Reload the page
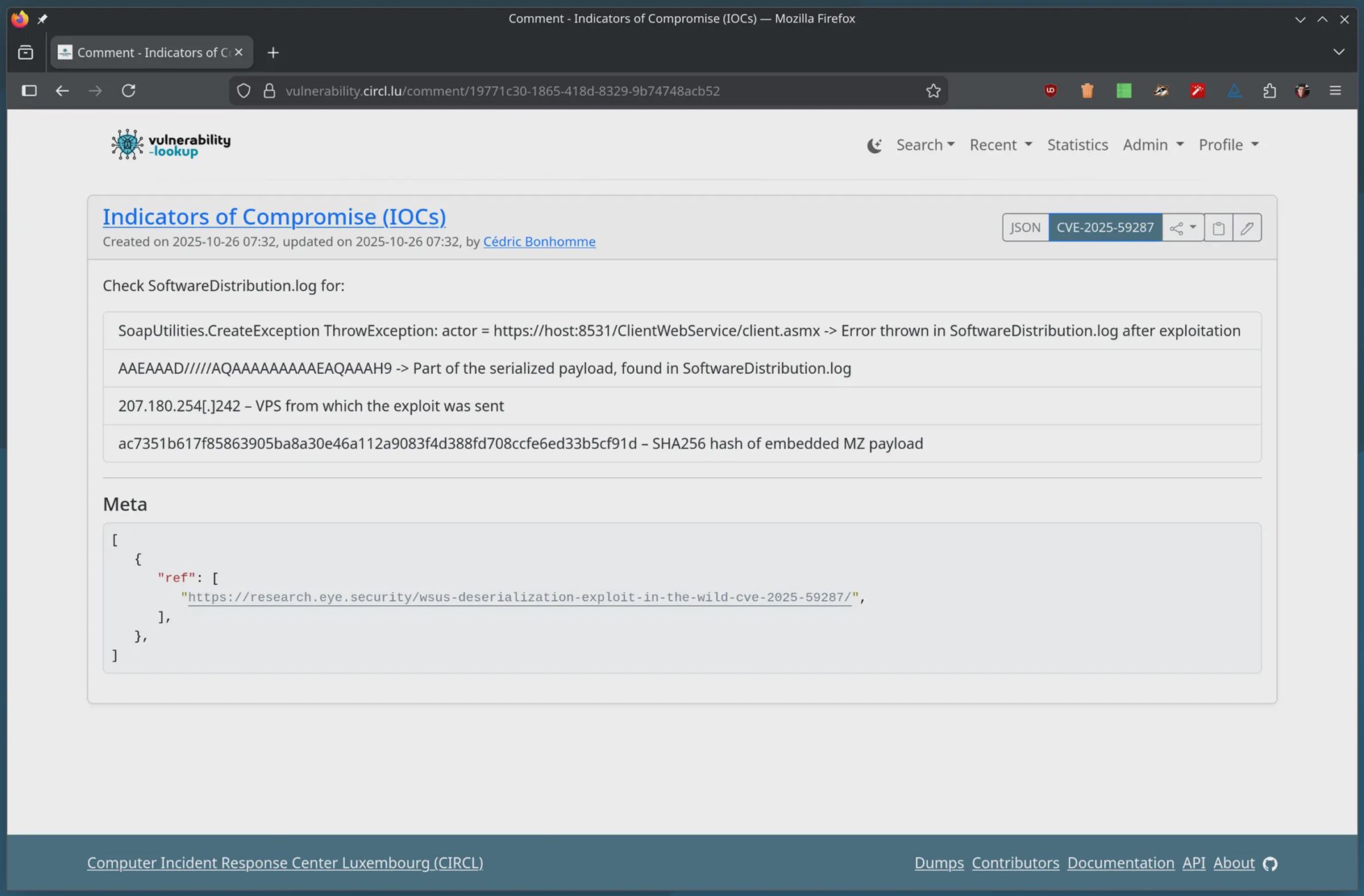The image size is (1364, 896). point(129,91)
